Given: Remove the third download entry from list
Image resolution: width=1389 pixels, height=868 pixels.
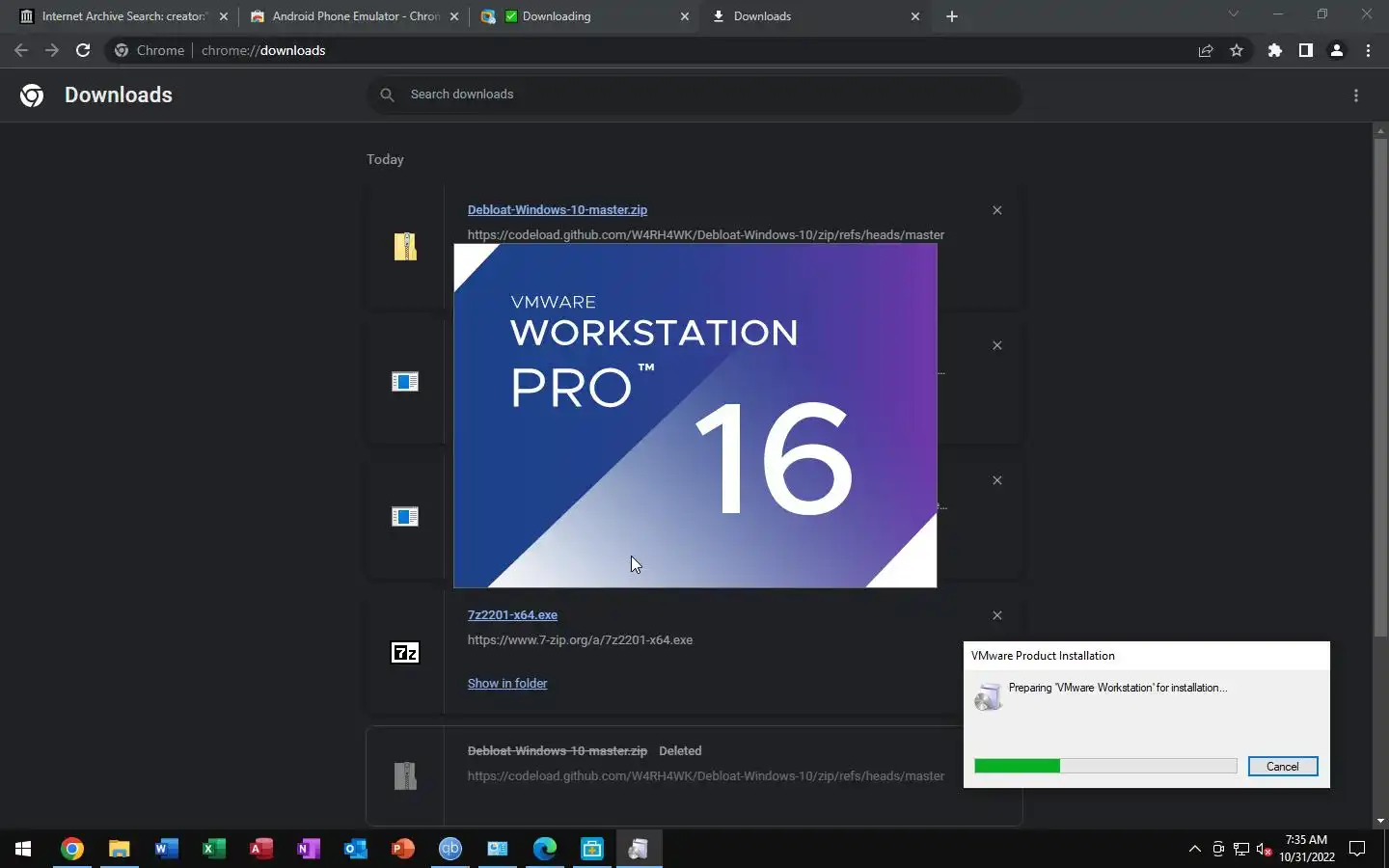Looking at the screenshot, I should pyautogui.click(x=997, y=480).
